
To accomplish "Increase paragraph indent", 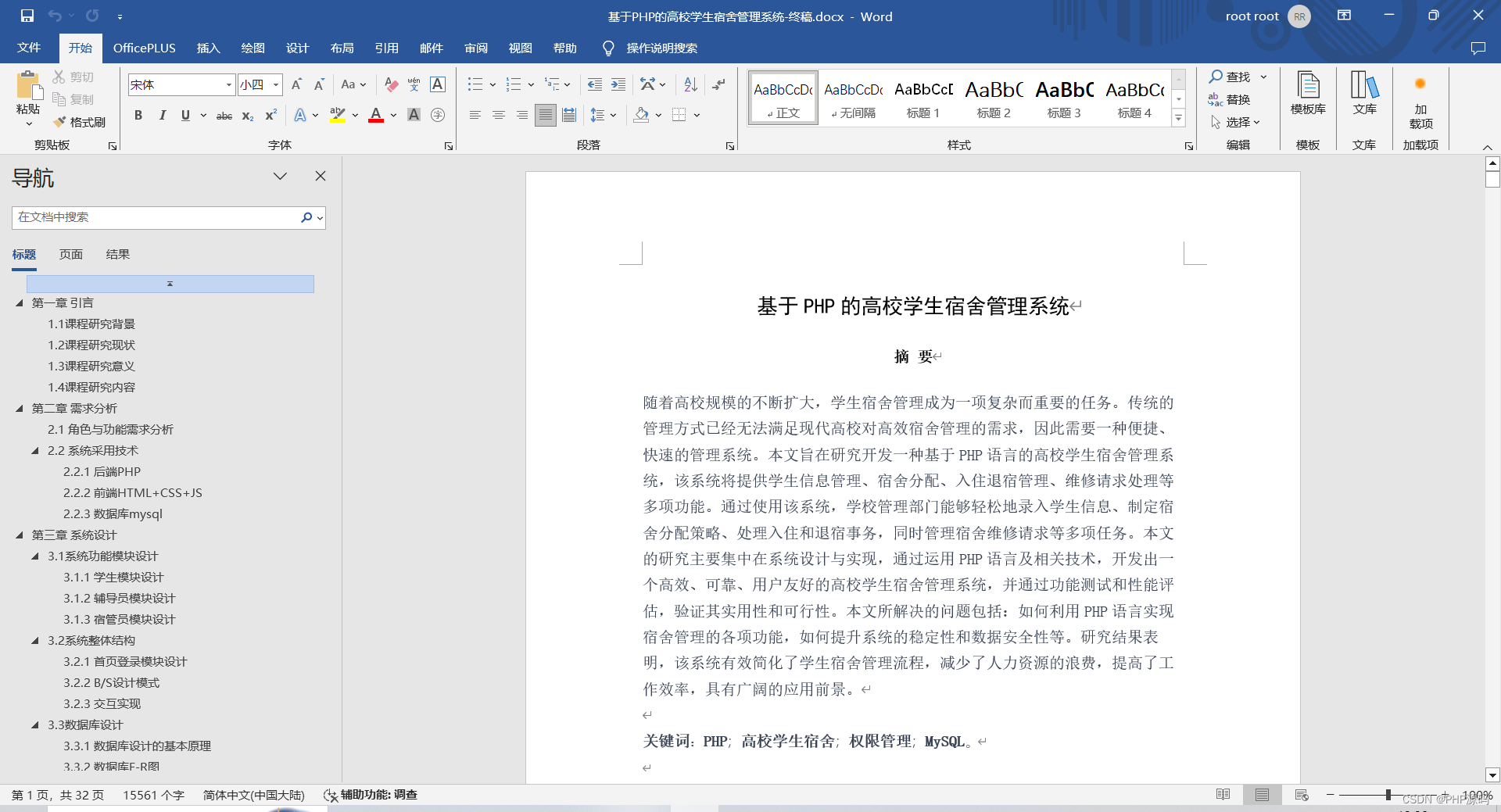I will (618, 84).
